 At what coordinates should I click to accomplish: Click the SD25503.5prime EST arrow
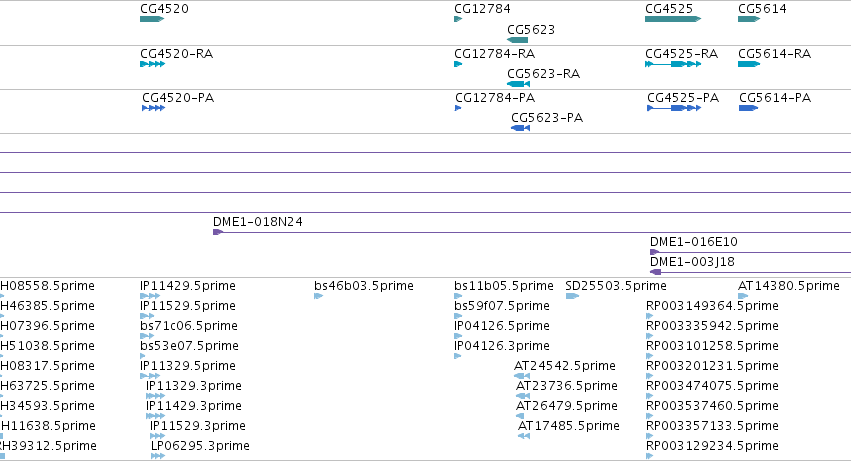pyautogui.click(x=573, y=296)
